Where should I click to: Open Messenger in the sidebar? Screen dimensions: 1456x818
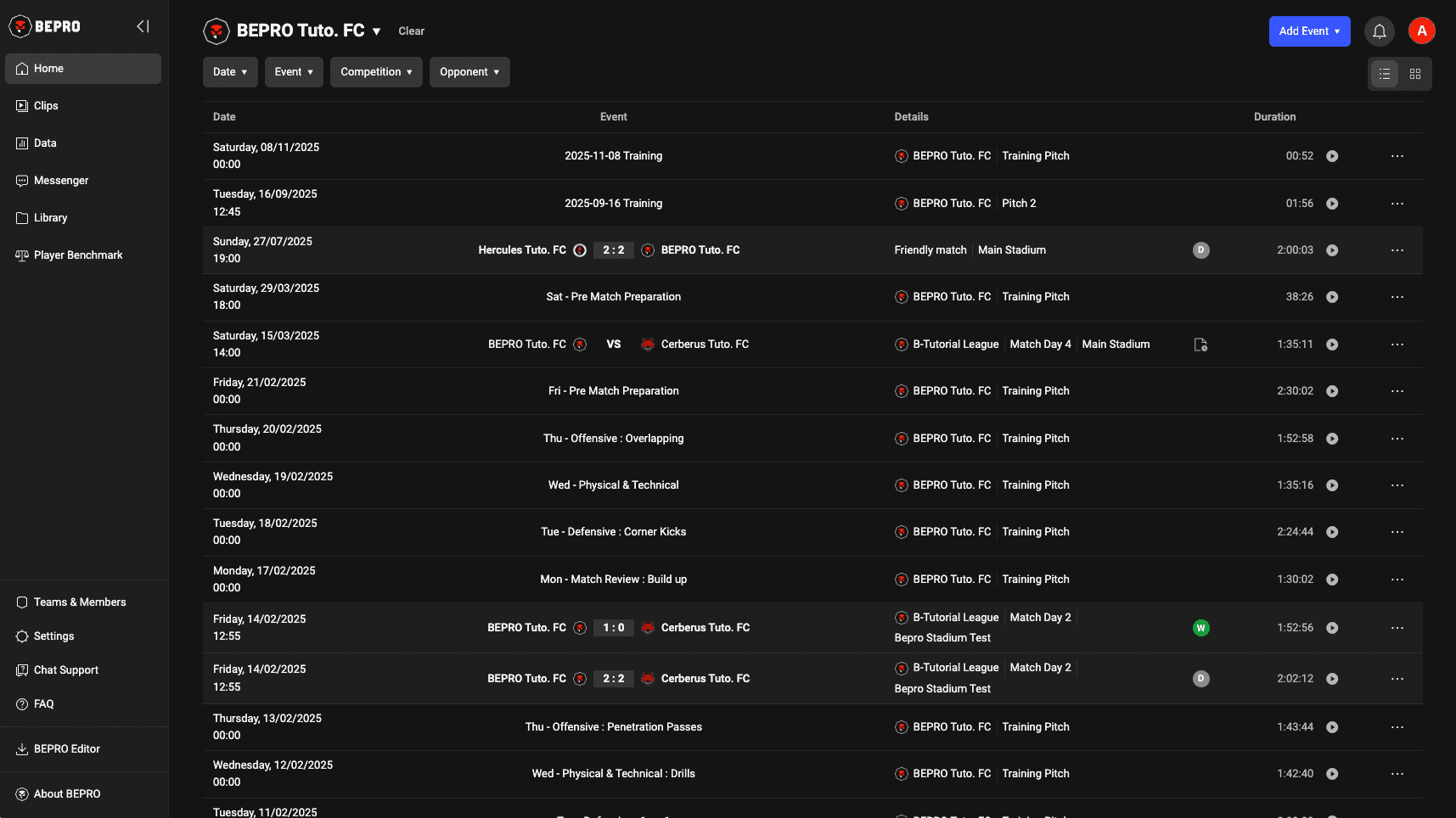[x=83, y=181]
